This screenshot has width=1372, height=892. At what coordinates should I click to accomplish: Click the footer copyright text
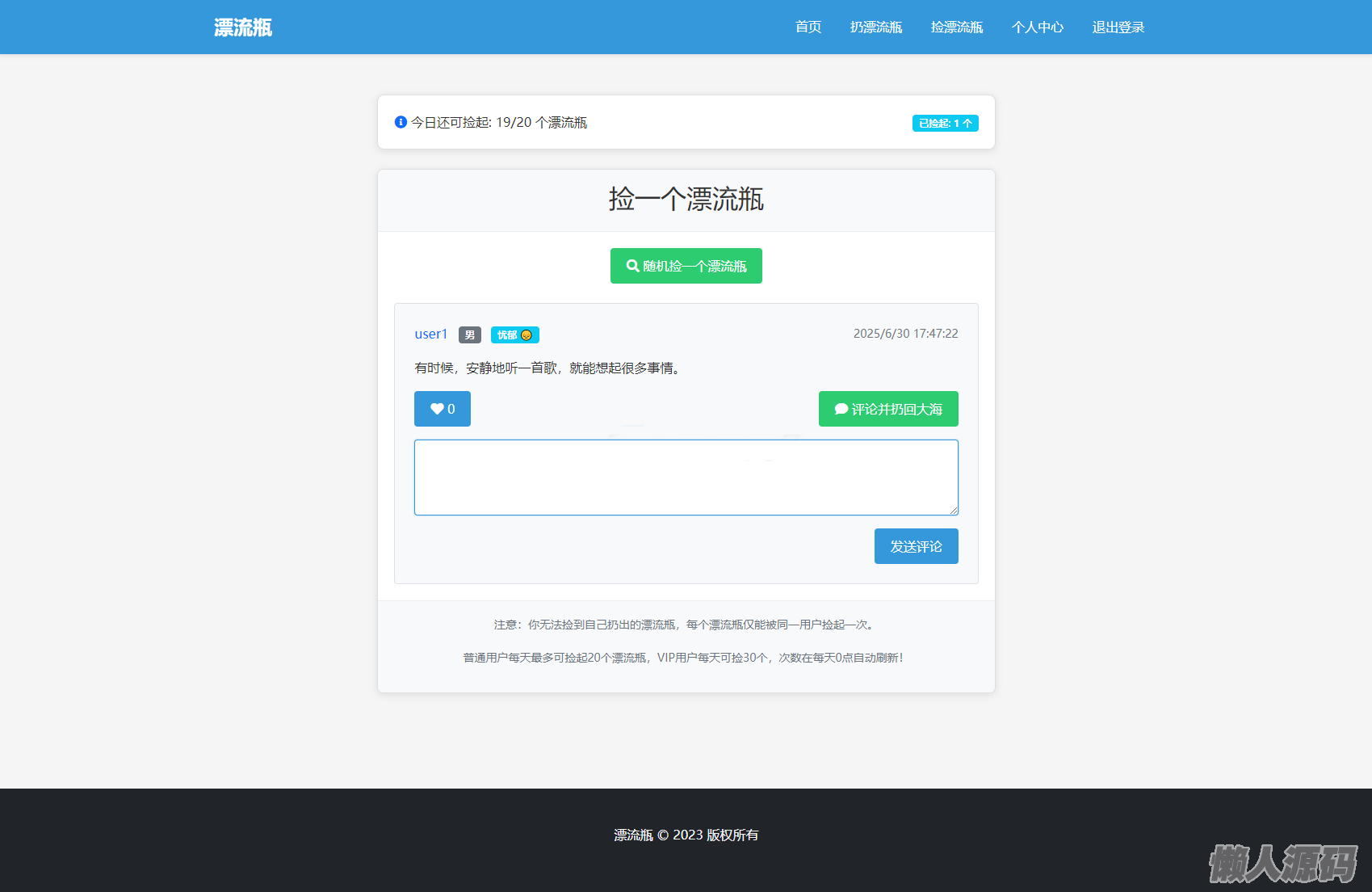tap(686, 835)
